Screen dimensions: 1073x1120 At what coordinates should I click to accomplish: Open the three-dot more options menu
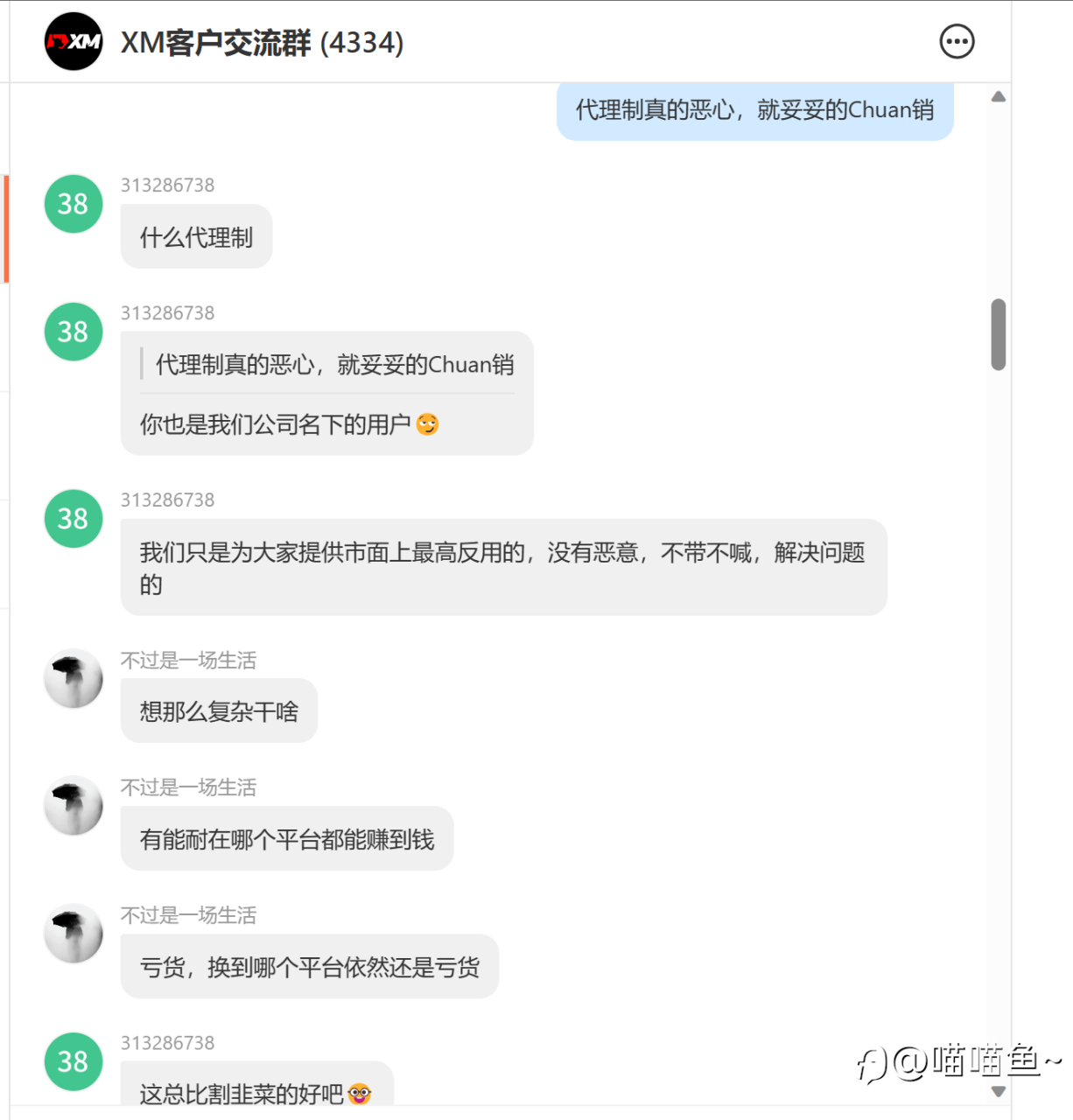tap(957, 41)
